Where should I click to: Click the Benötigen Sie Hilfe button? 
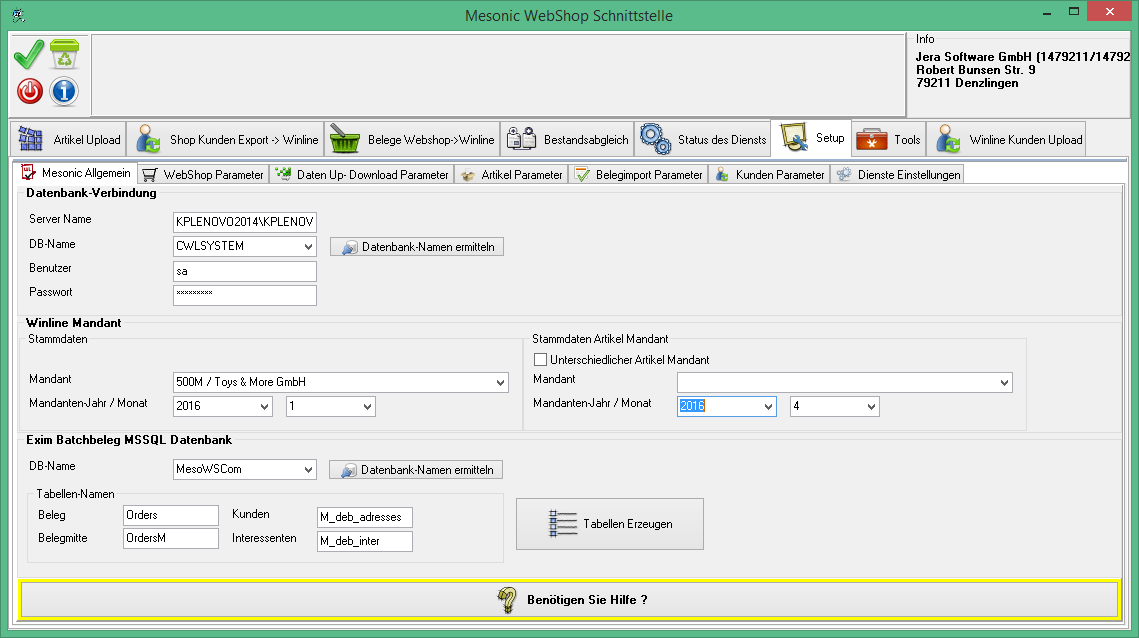tap(568, 600)
